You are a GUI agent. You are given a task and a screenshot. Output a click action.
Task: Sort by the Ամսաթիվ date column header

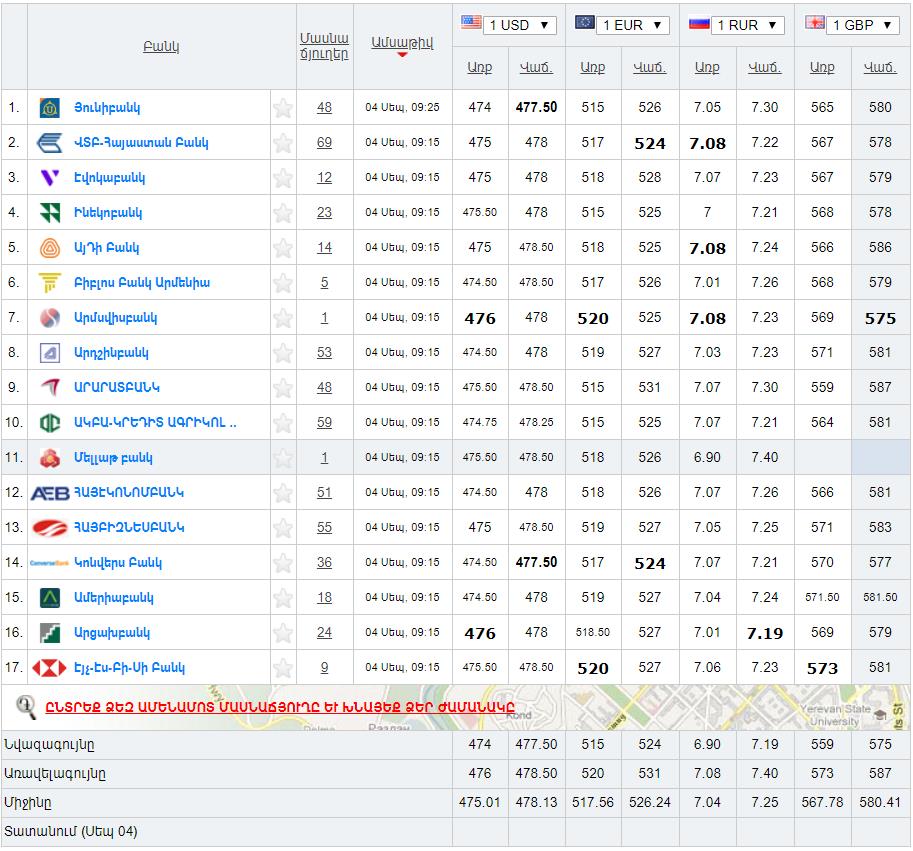click(402, 42)
